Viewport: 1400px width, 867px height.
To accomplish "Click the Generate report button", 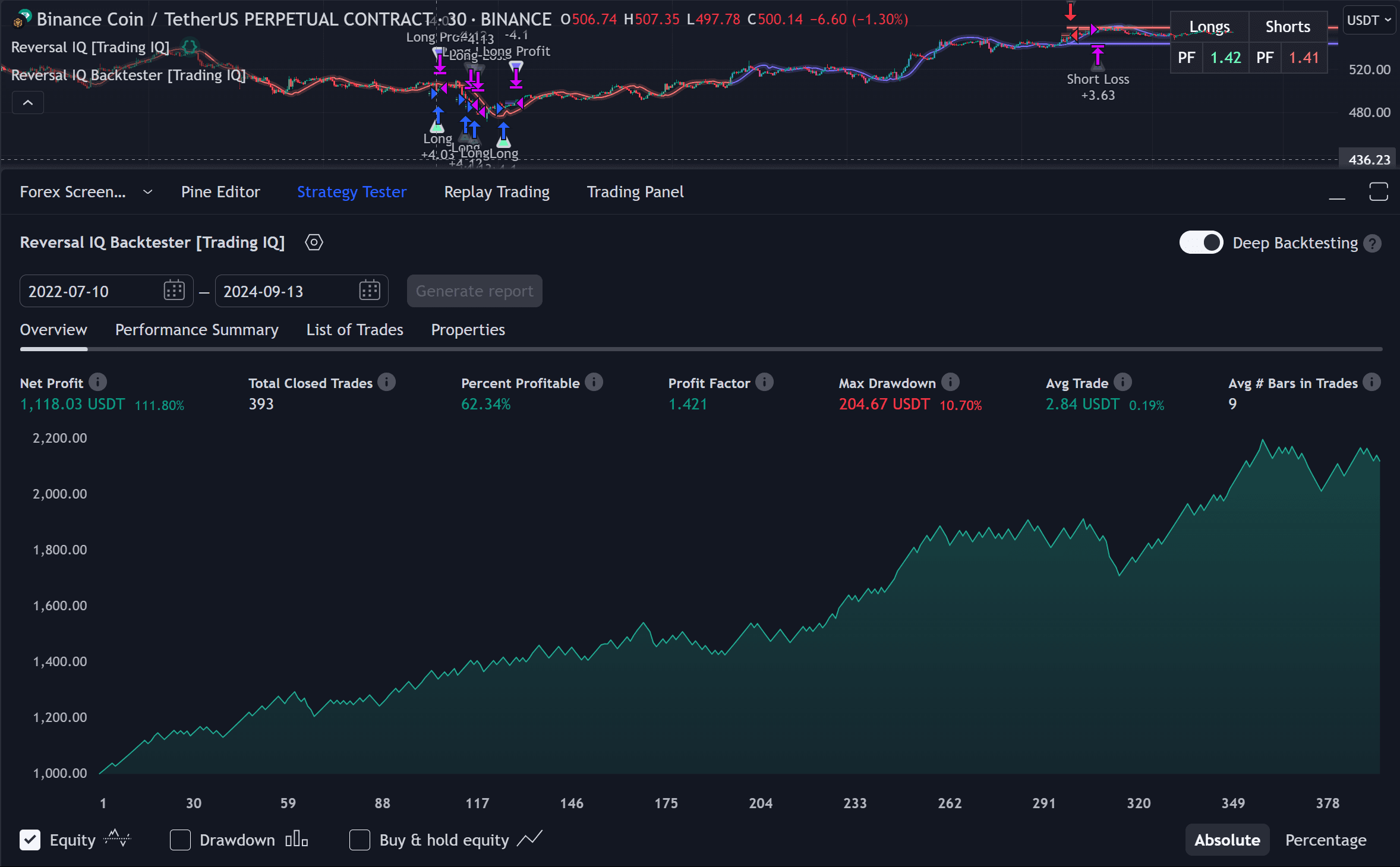I will 474,291.
